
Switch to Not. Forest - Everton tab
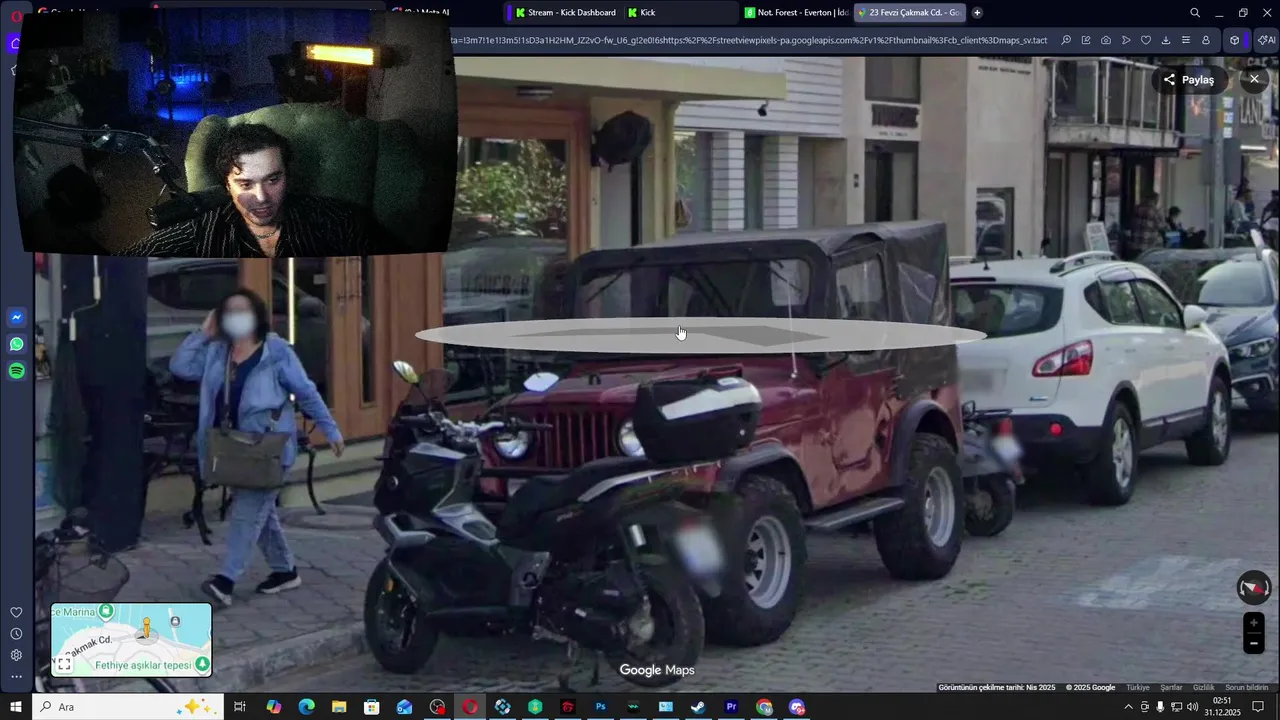pyautogui.click(x=795, y=13)
